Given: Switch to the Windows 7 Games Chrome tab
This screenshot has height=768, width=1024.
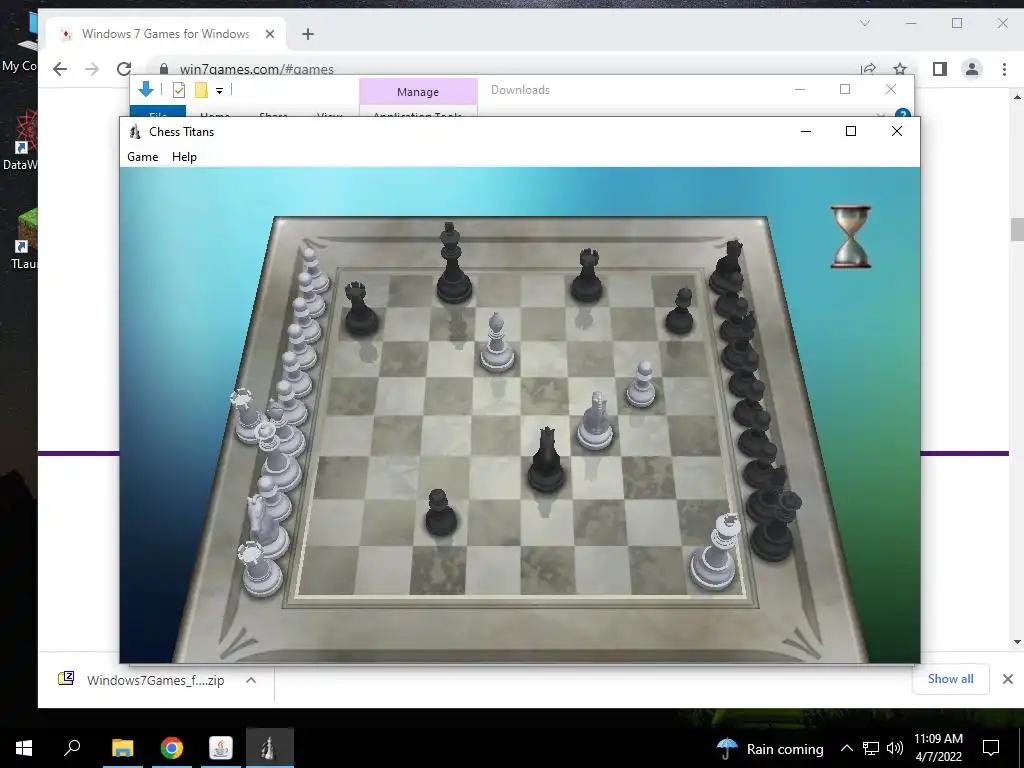Looking at the screenshot, I should coord(165,34).
